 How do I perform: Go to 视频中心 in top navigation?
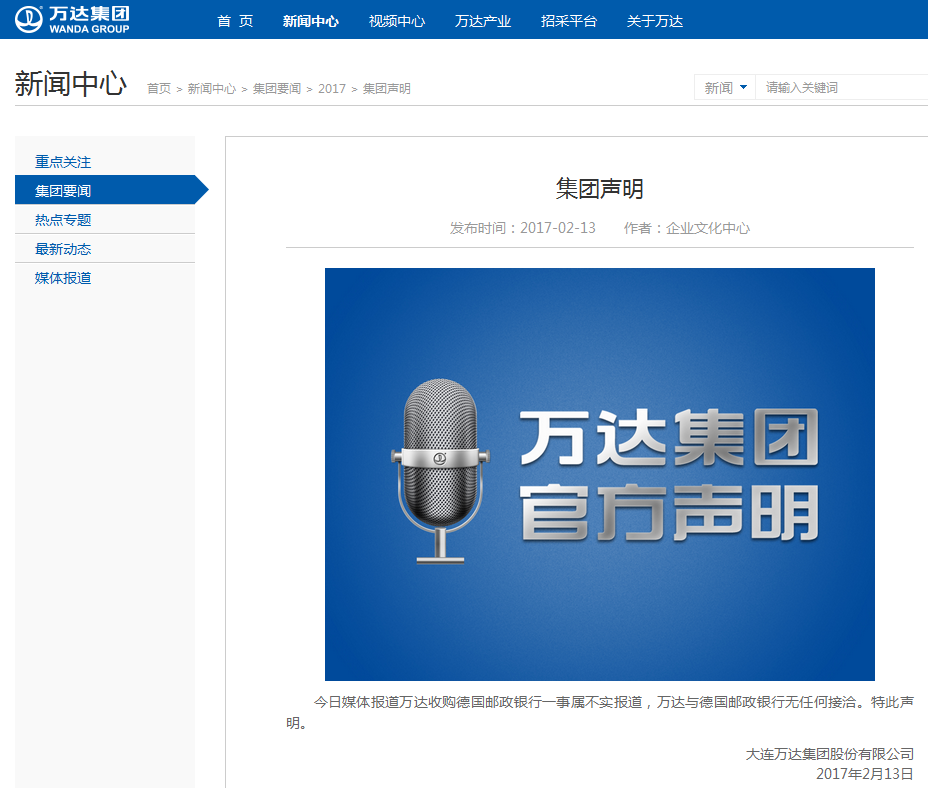coord(397,21)
